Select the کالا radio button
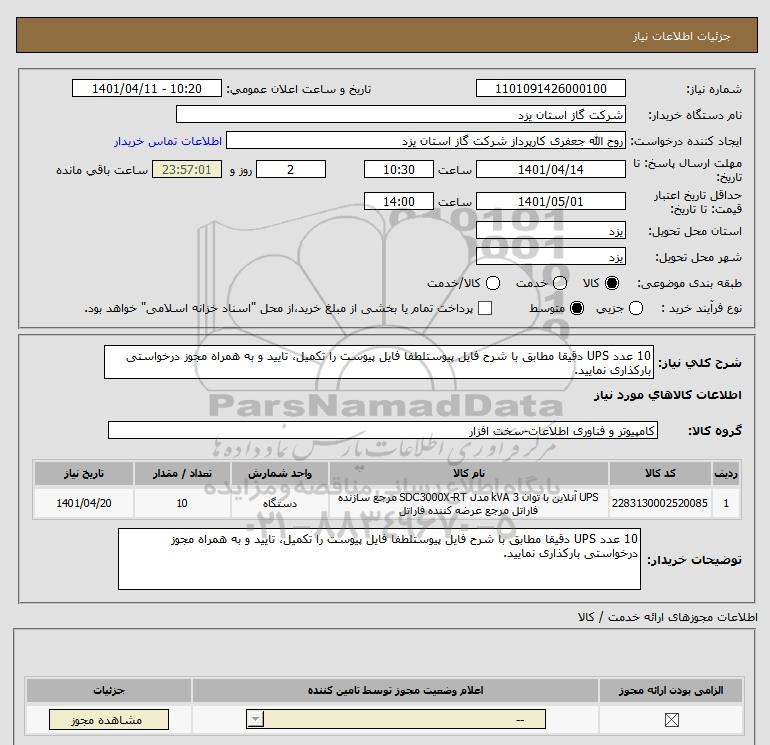The image size is (770, 745). (612, 283)
